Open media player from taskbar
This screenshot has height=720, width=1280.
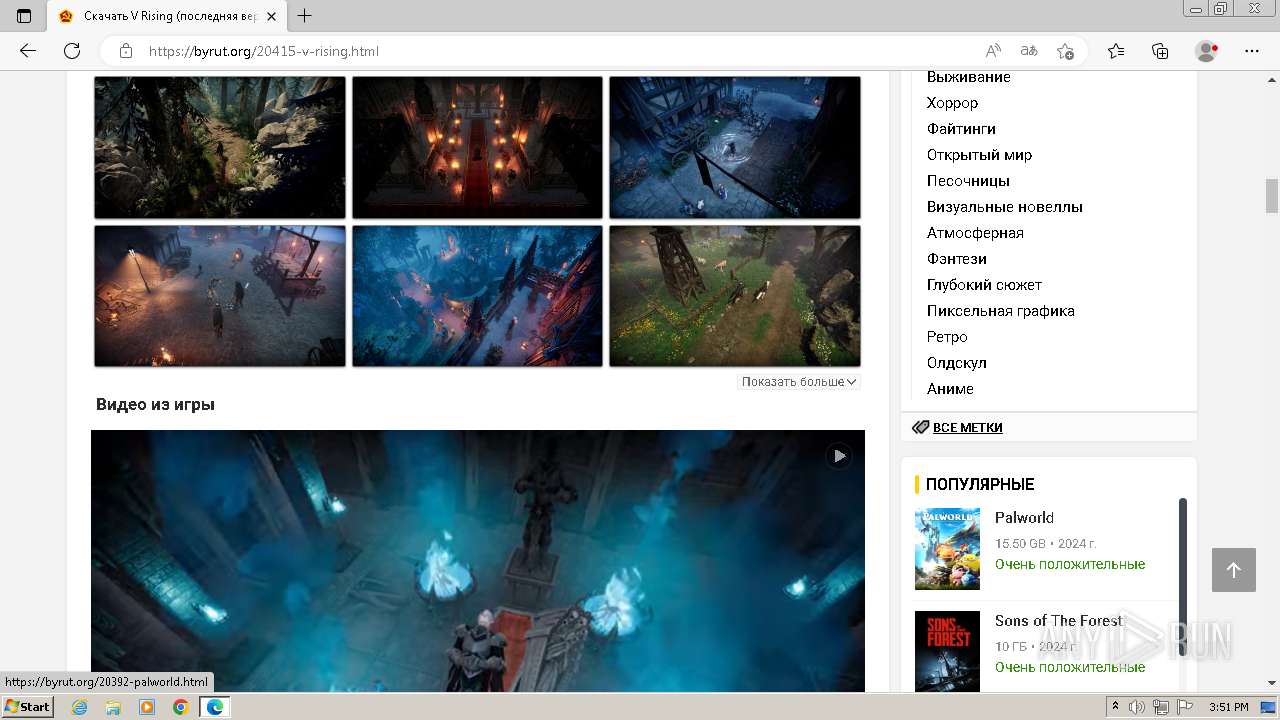[147, 707]
